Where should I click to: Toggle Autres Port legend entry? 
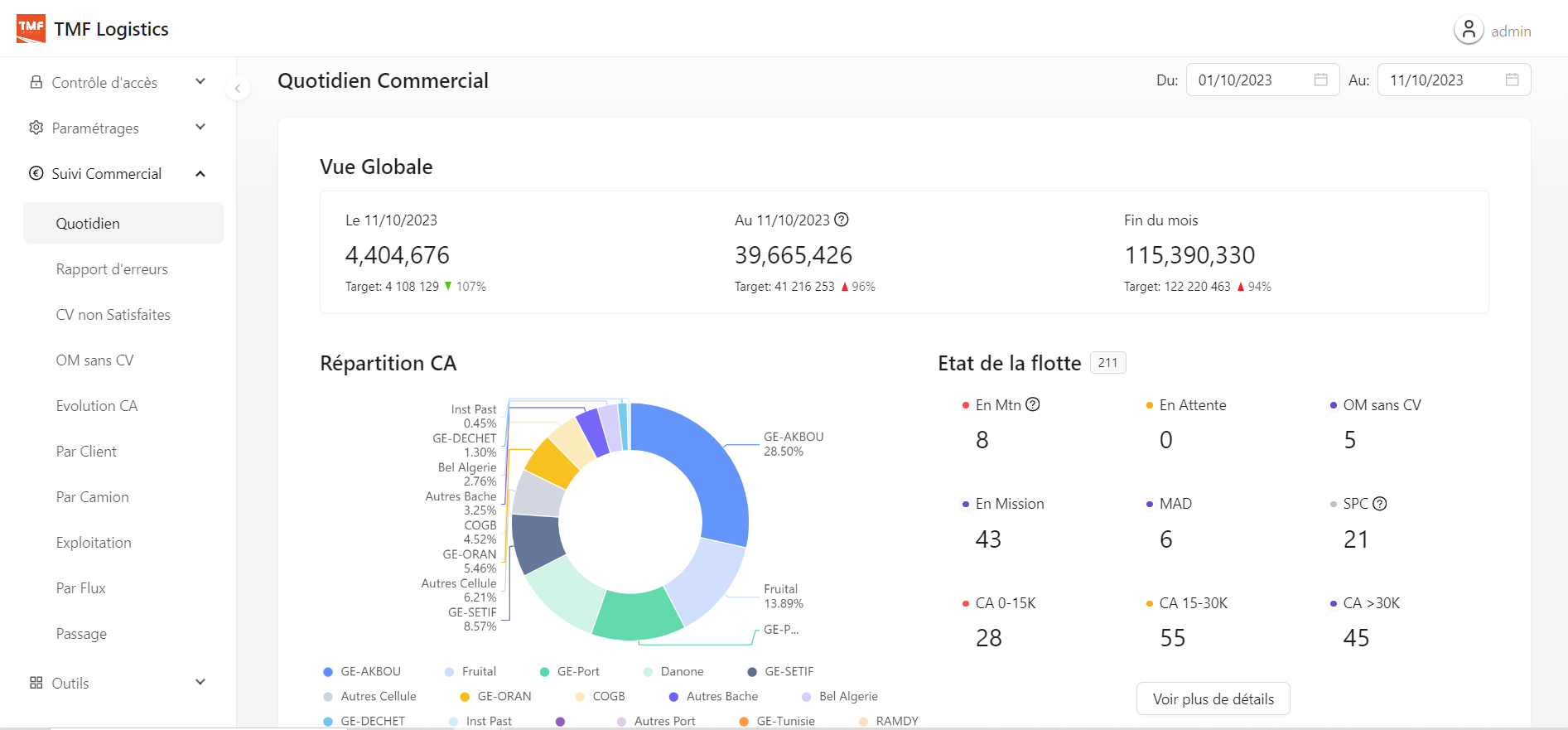click(656, 721)
